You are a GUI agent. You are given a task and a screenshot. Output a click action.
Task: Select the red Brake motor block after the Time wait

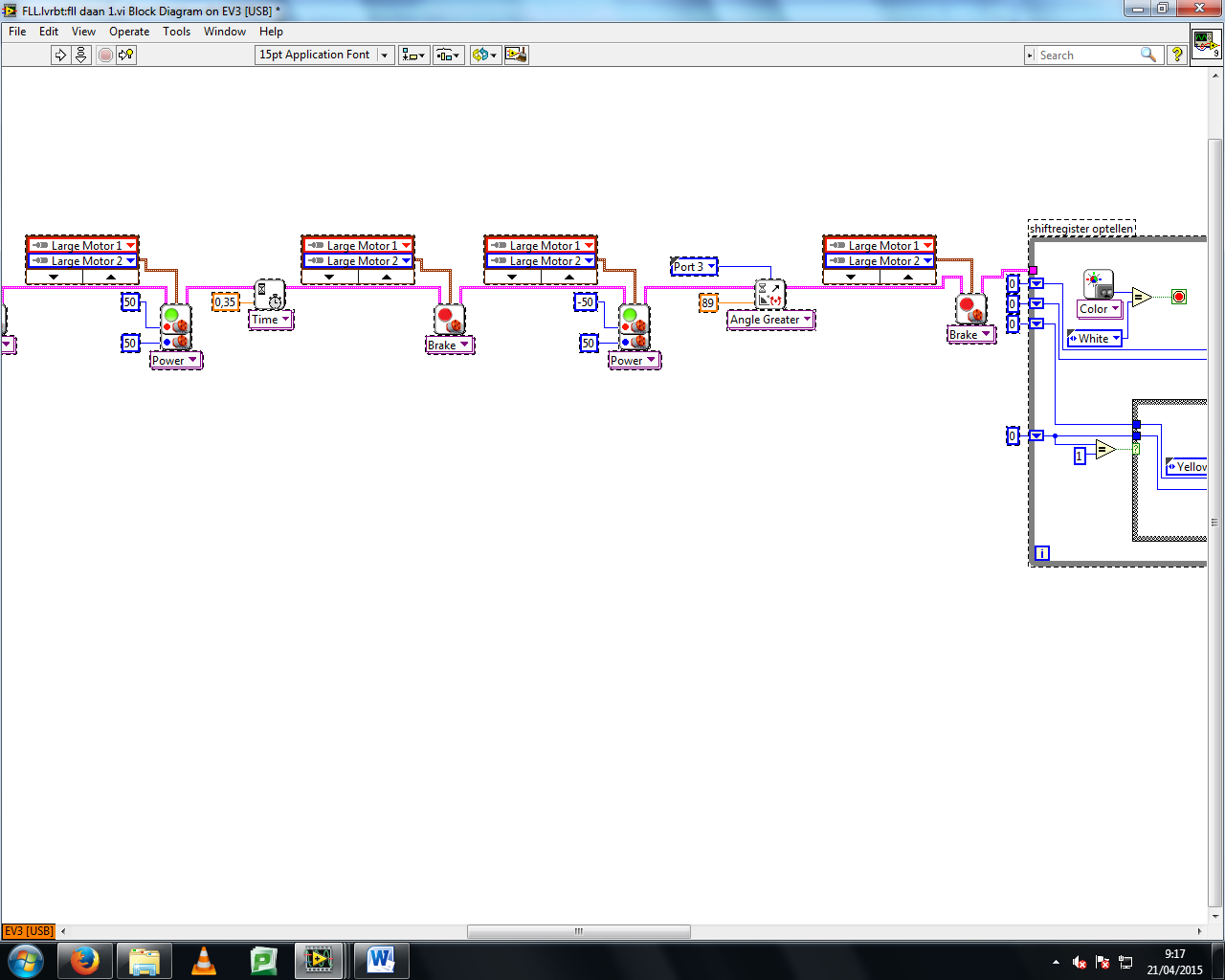coord(450,320)
